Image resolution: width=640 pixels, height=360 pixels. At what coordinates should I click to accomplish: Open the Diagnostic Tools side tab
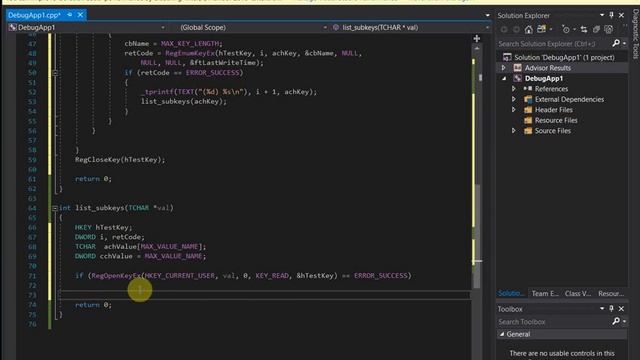pyautogui.click(x=635, y=34)
